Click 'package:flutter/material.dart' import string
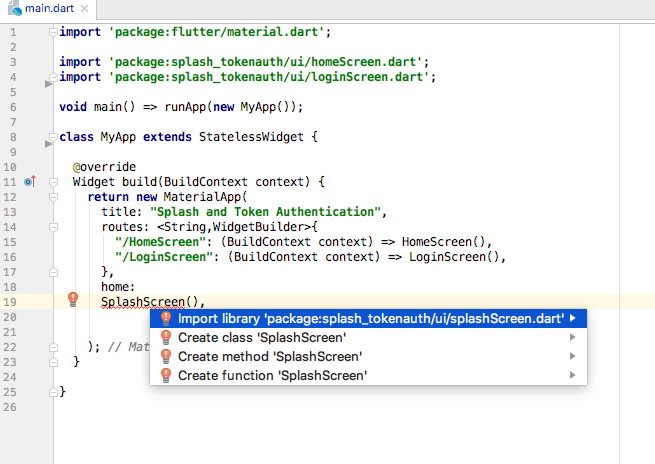This screenshot has height=464, width=655. (216, 32)
